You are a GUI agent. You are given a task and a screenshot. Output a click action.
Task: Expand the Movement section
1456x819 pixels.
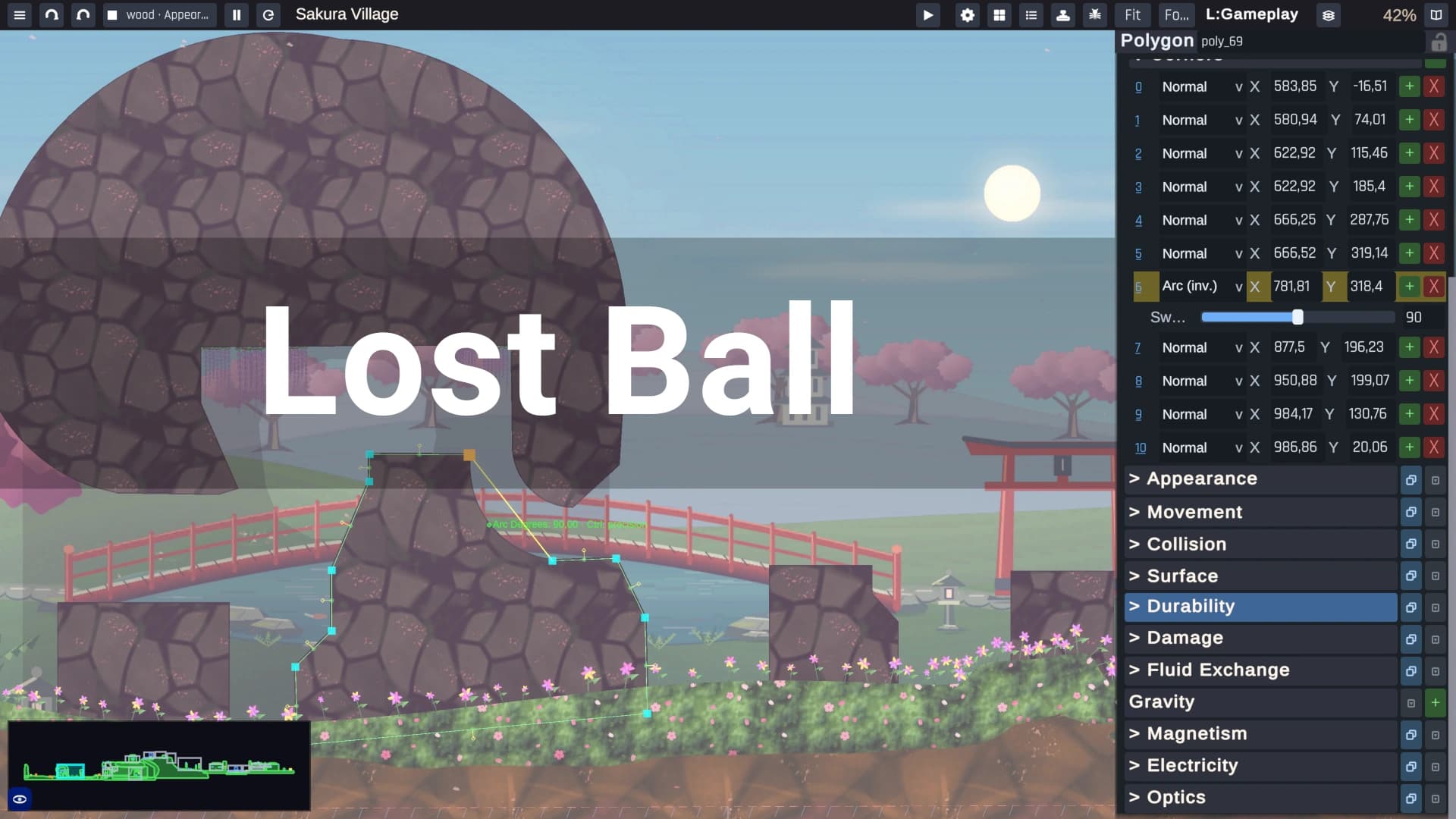click(x=1260, y=512)
